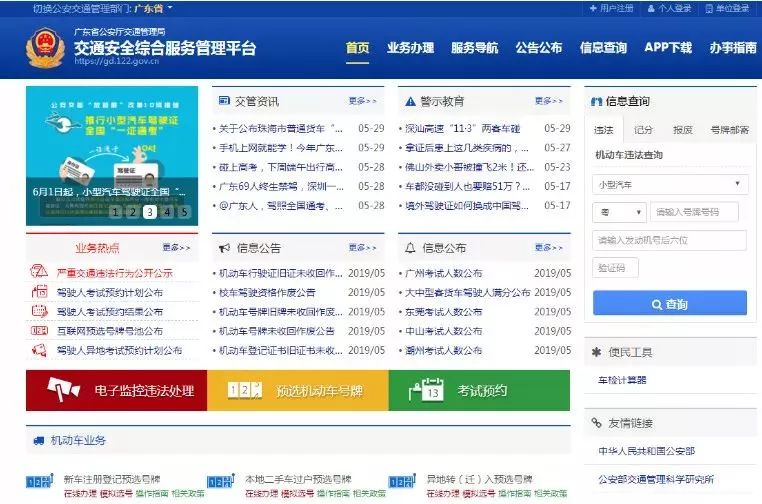The width and height of the screenshot is (762, 504).
Task: Click the 驾驶人考试预约计划公布 icon
Action: click(39, 292)
